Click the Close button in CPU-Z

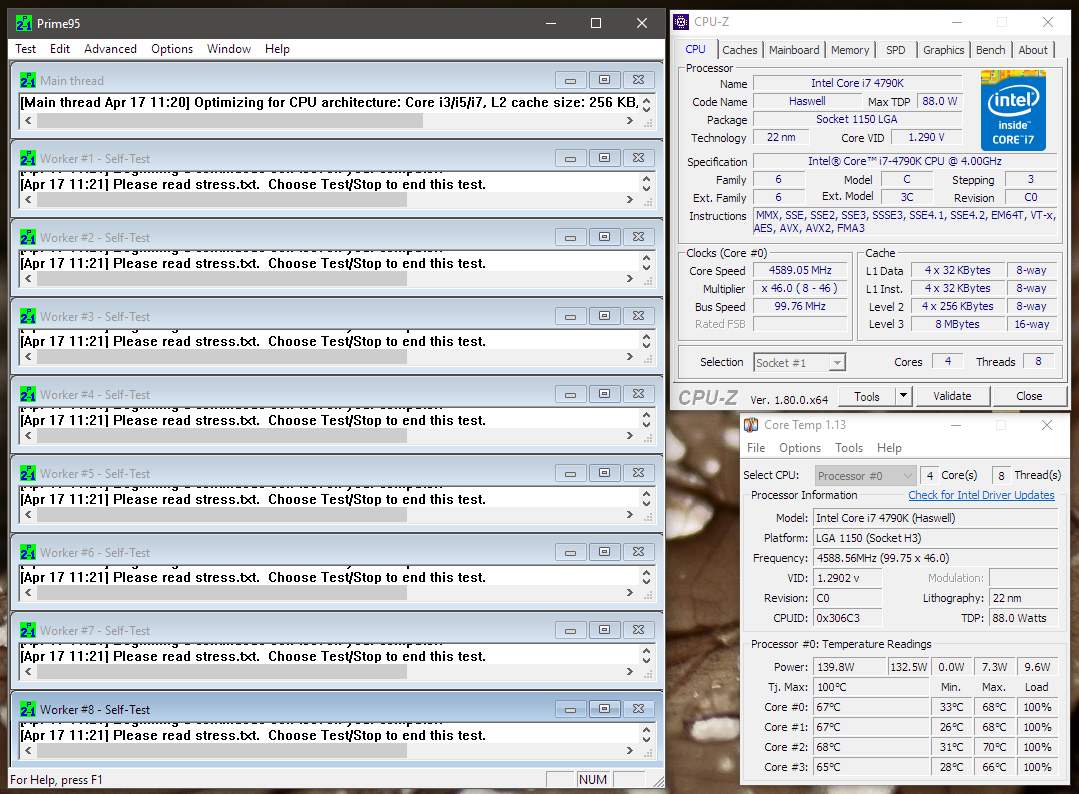[x=1029, y=396]
